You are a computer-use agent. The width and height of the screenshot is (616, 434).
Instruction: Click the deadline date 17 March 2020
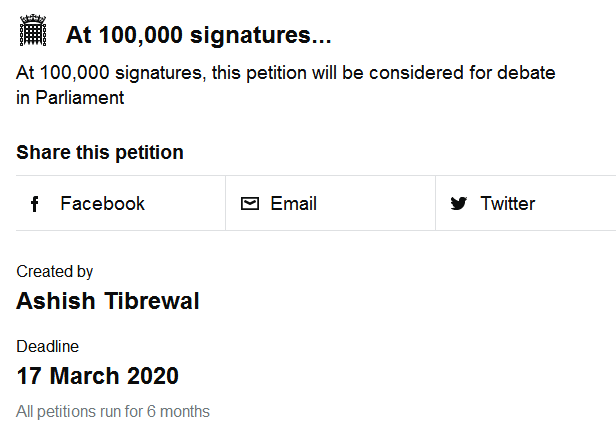pos(97,376)
